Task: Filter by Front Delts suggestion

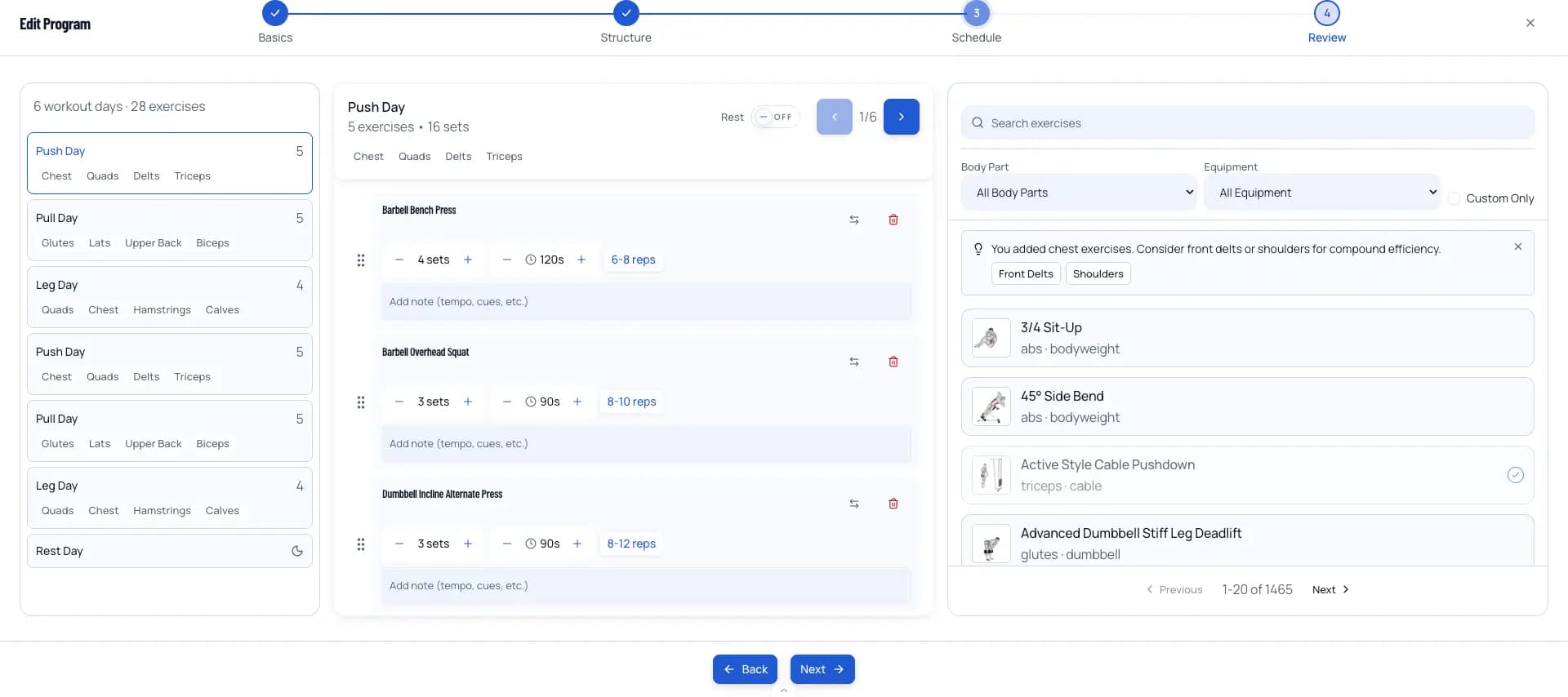Action: (1026, 274)
